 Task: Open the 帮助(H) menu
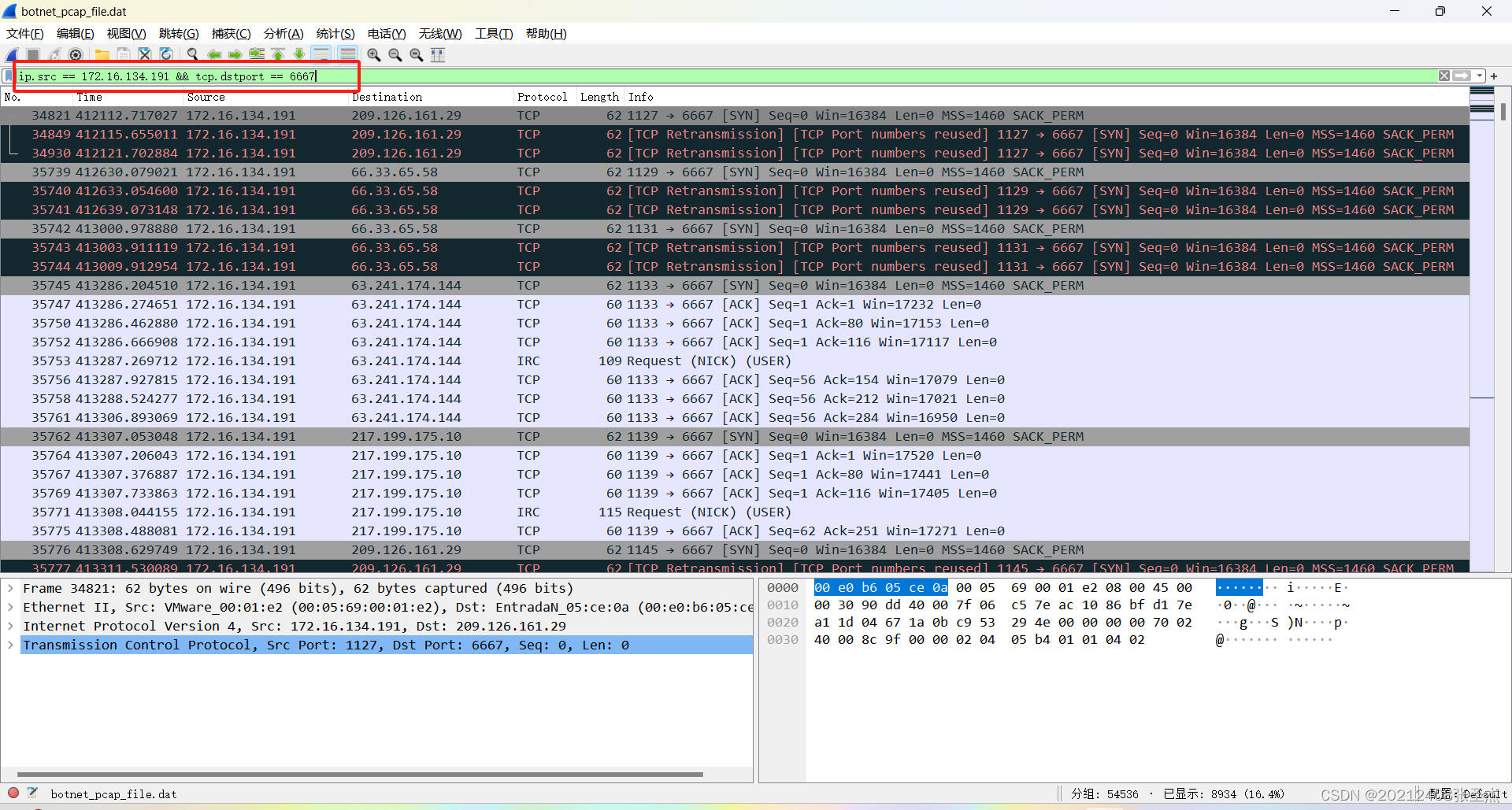547,34
